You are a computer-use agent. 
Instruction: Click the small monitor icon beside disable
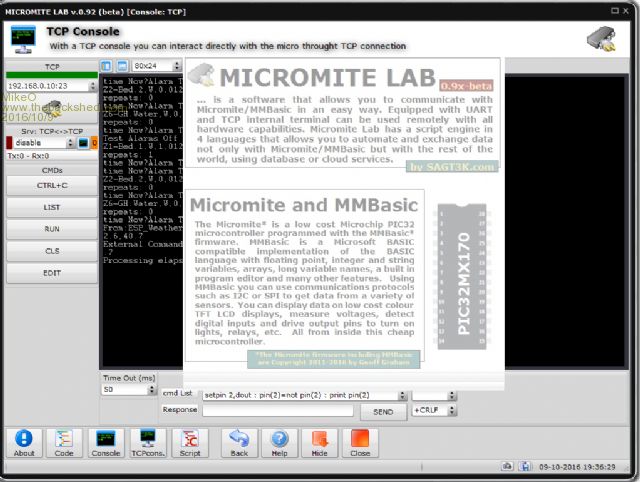click(84, 142)
